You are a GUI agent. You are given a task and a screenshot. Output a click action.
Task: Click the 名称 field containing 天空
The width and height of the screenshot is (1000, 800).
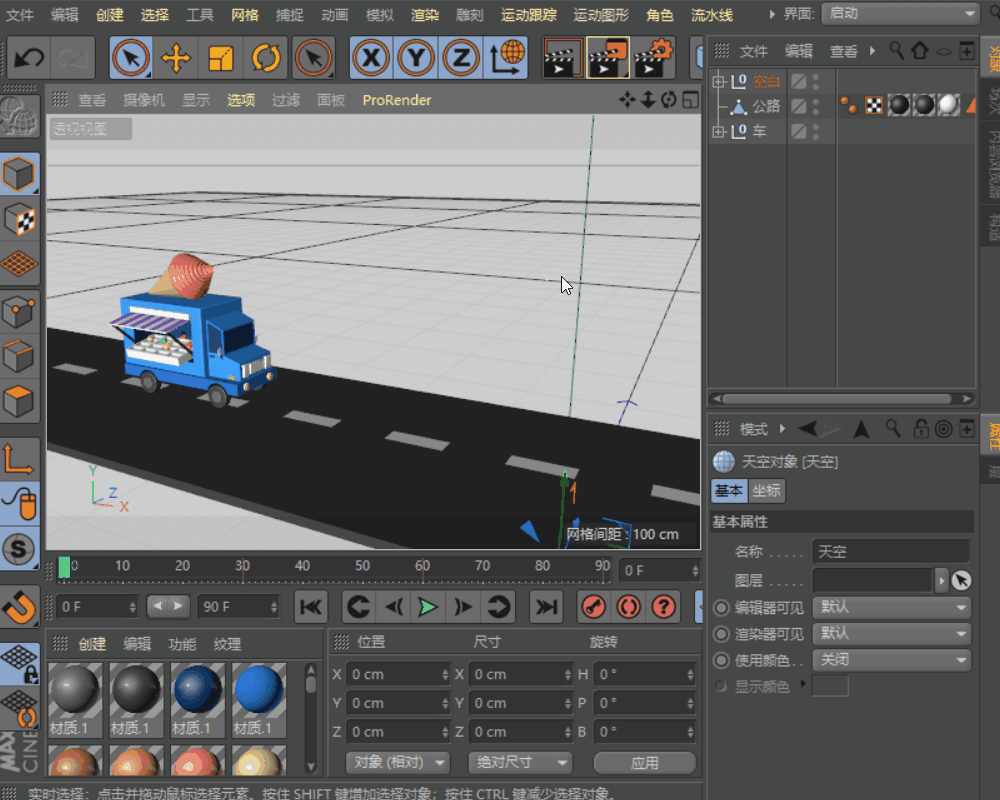[x=890, y=551]
